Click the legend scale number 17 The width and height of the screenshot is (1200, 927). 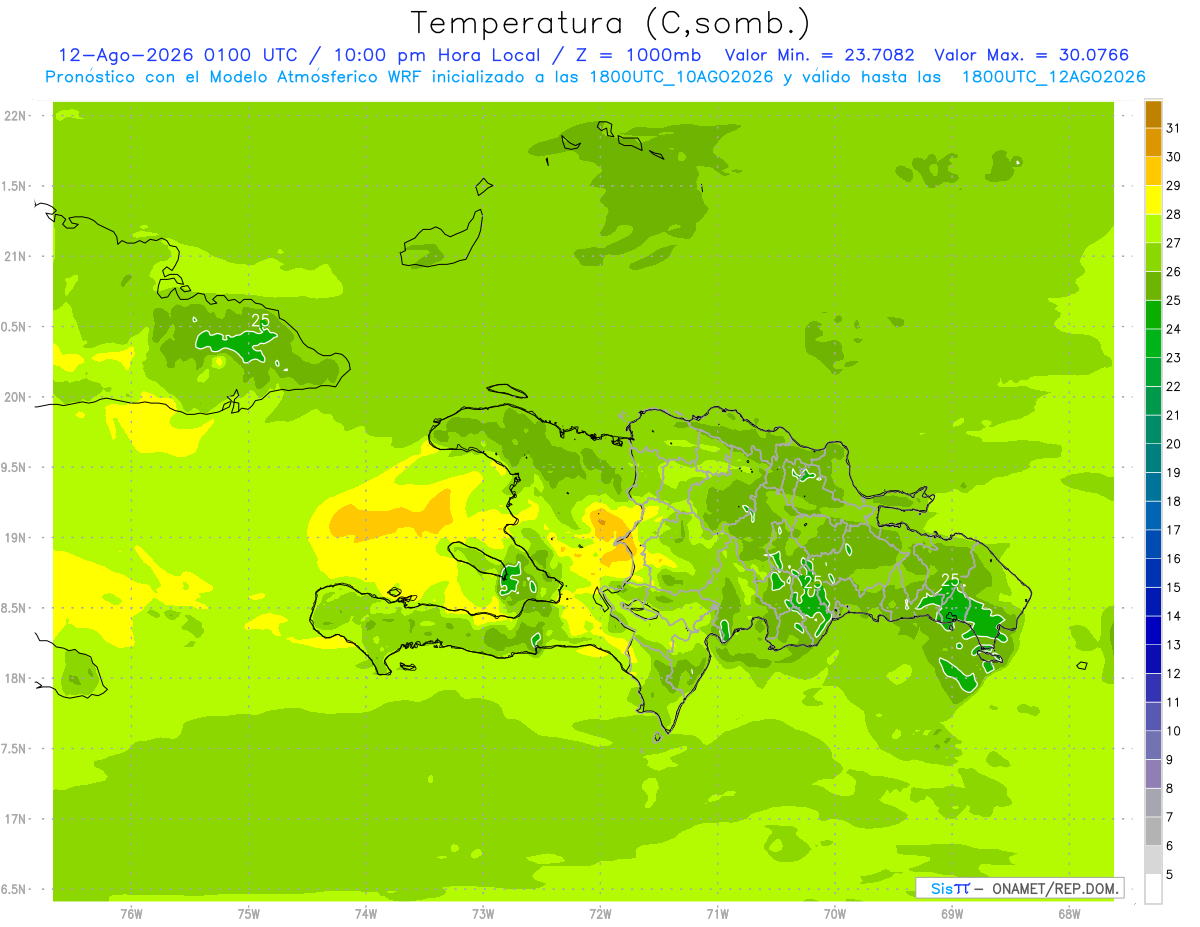(x=1174, y=530)
